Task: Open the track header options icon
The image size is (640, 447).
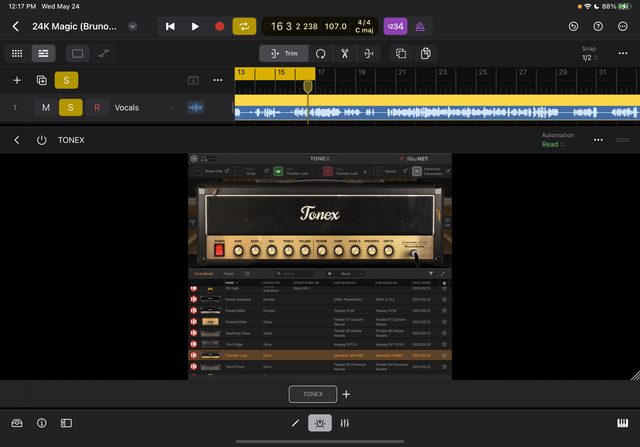Action: tap(193, 80)
